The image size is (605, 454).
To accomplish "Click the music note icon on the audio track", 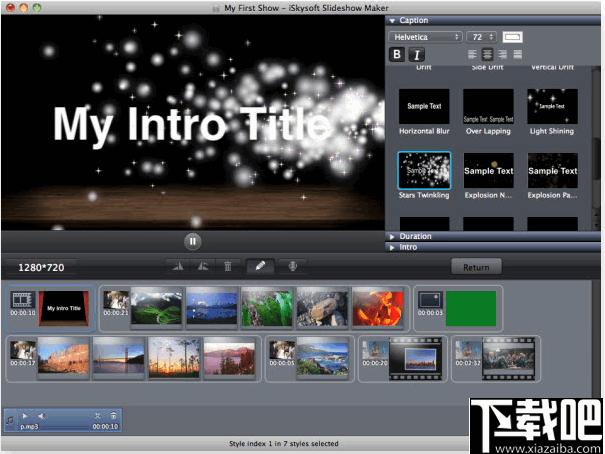I will (x=10, y=420).
